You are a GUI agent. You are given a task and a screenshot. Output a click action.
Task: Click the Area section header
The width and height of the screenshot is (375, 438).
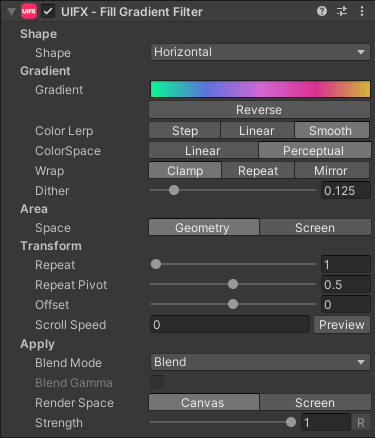click(34, 209)
